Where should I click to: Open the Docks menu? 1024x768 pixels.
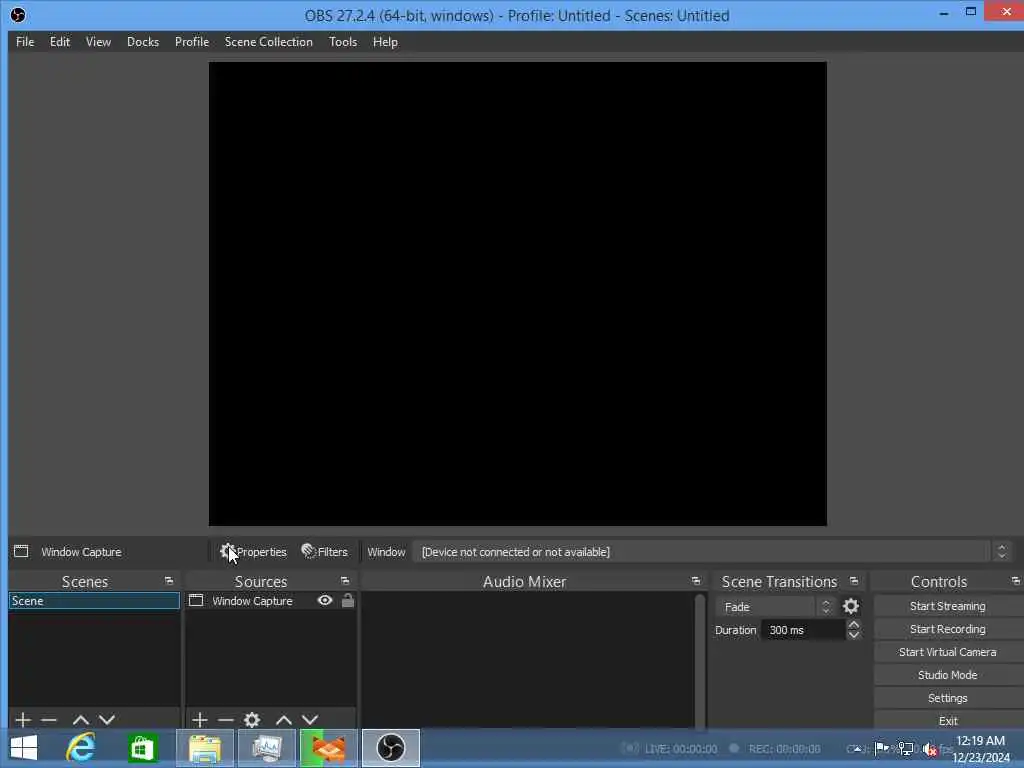pyautogui.click(x=143, y=42)
